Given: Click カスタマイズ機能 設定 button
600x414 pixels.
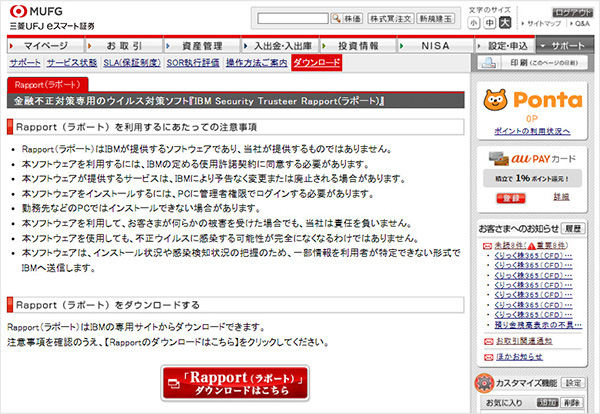Looking at the screenshot, I should pos(573,383).
